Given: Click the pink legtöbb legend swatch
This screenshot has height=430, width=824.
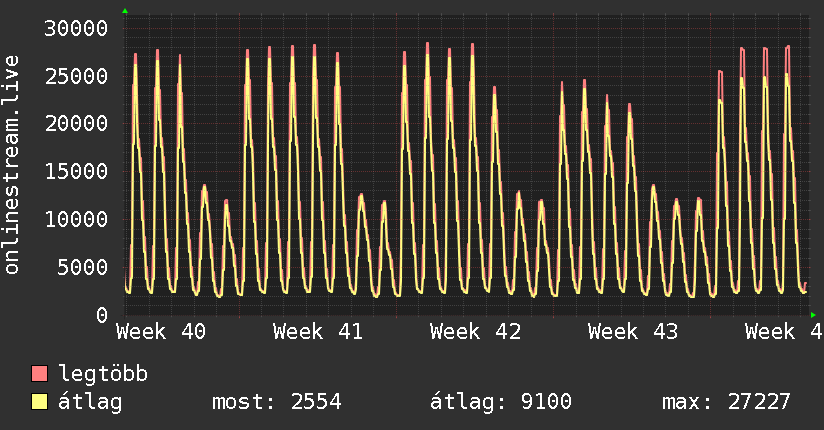Looking at the screenshot, I should coord(39,373).
